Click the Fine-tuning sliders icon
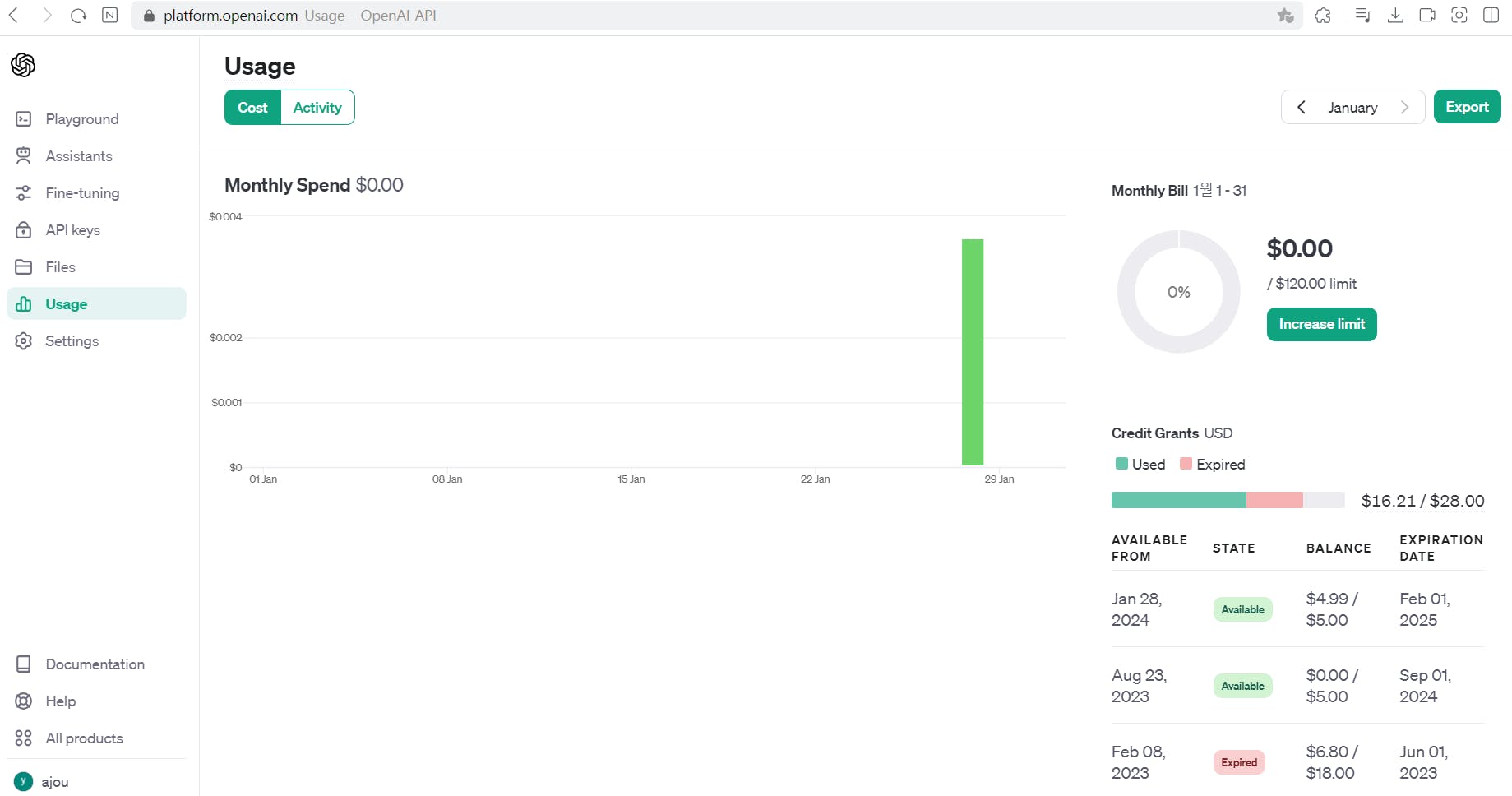The width and height of the screenshot is (1512, 796). [24, 193]
